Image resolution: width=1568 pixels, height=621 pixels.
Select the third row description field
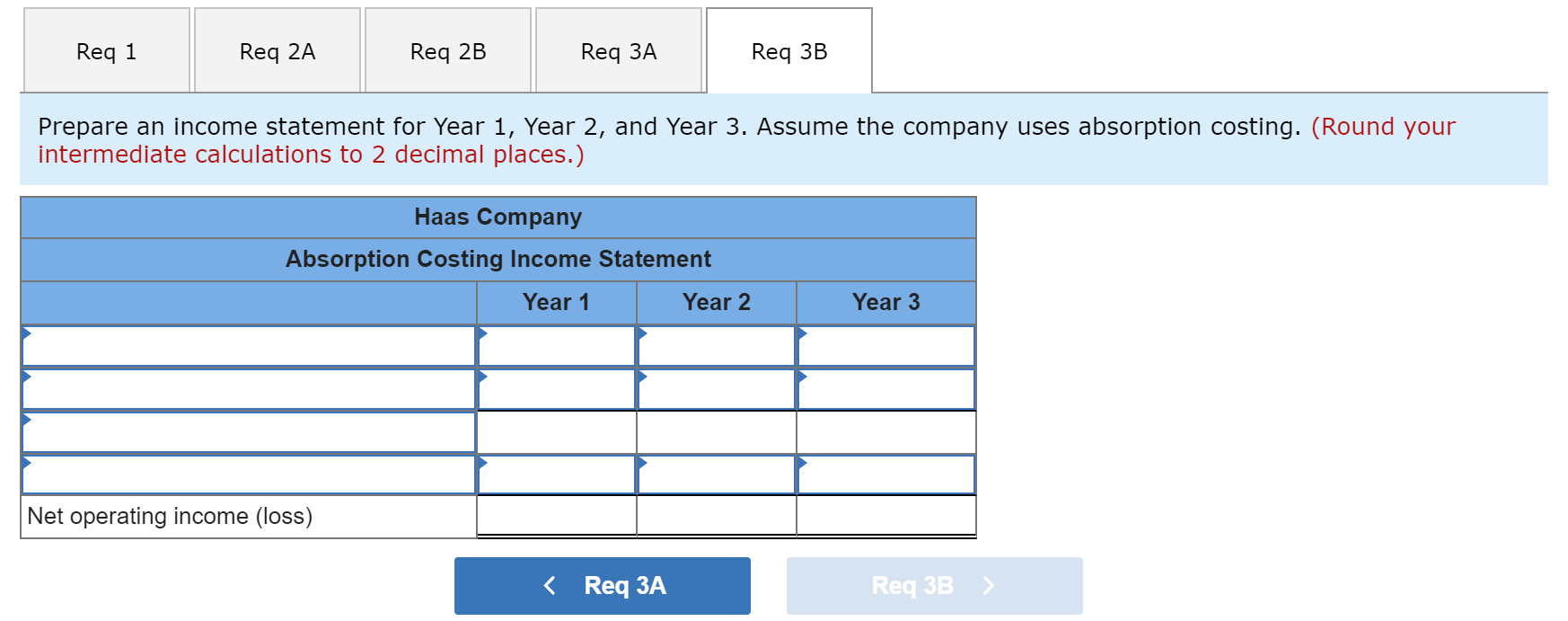pos(249,431)
